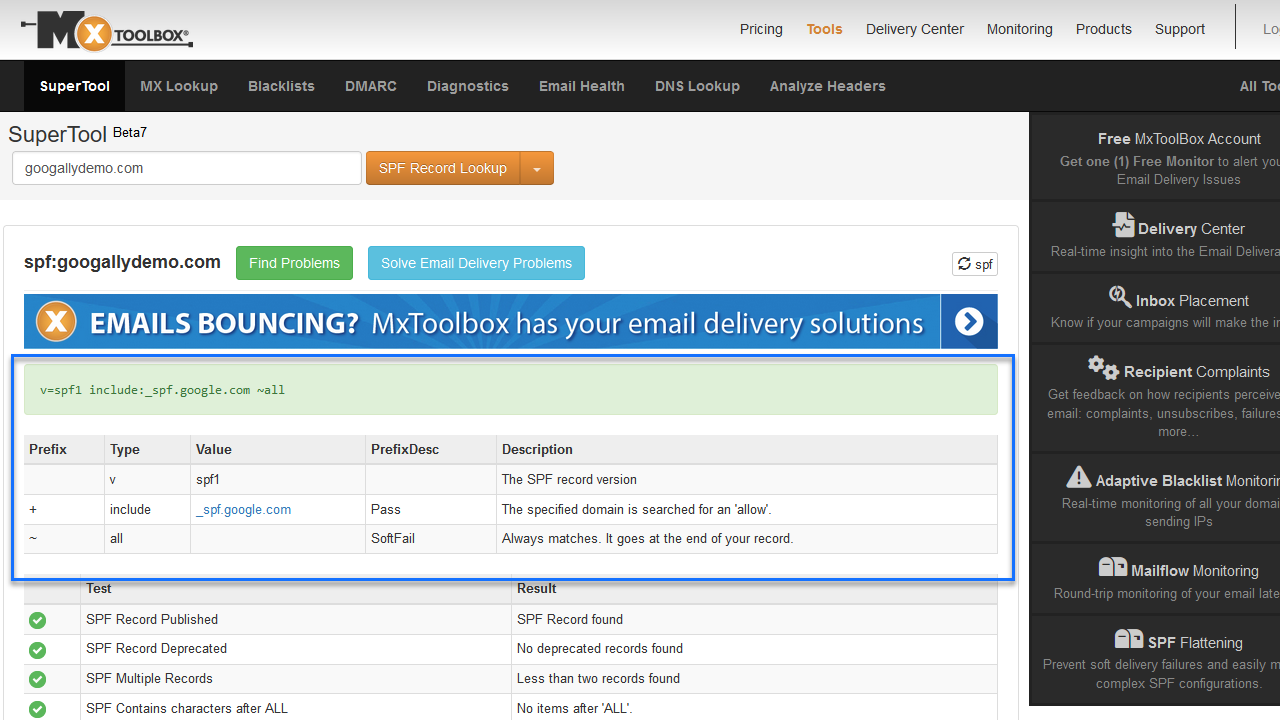This screenshot has width=1280, height=720.
Task: Click green check for SPF Record Deprecated
Action: 37,650
